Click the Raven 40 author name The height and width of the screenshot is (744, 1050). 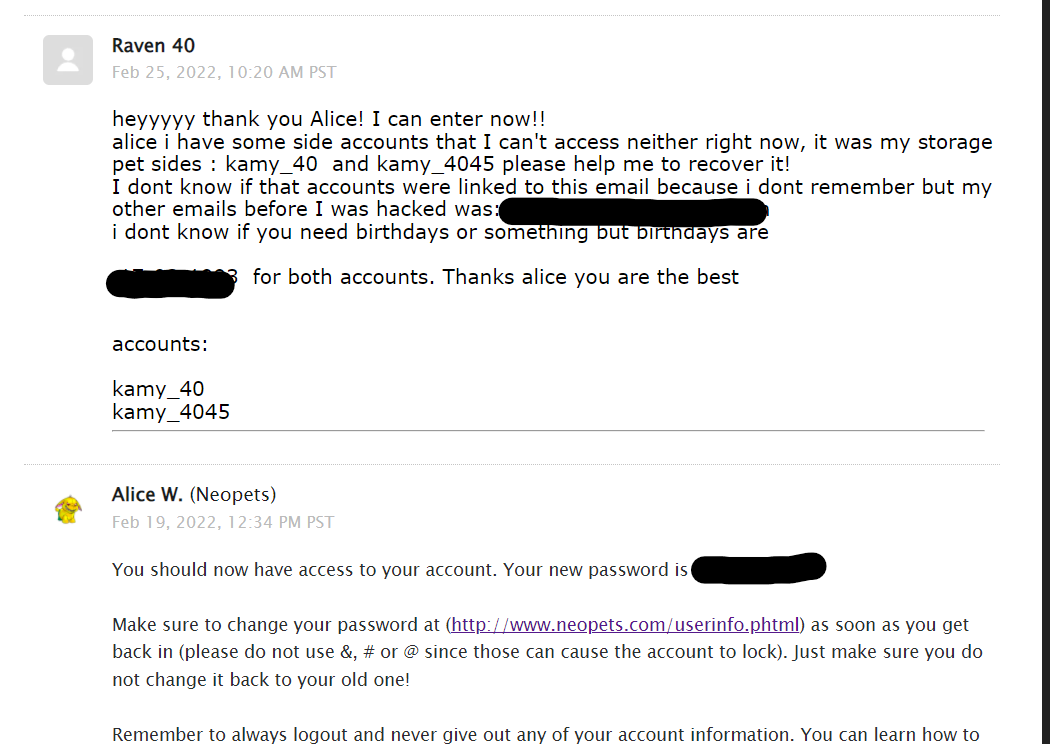click(153, 46)
